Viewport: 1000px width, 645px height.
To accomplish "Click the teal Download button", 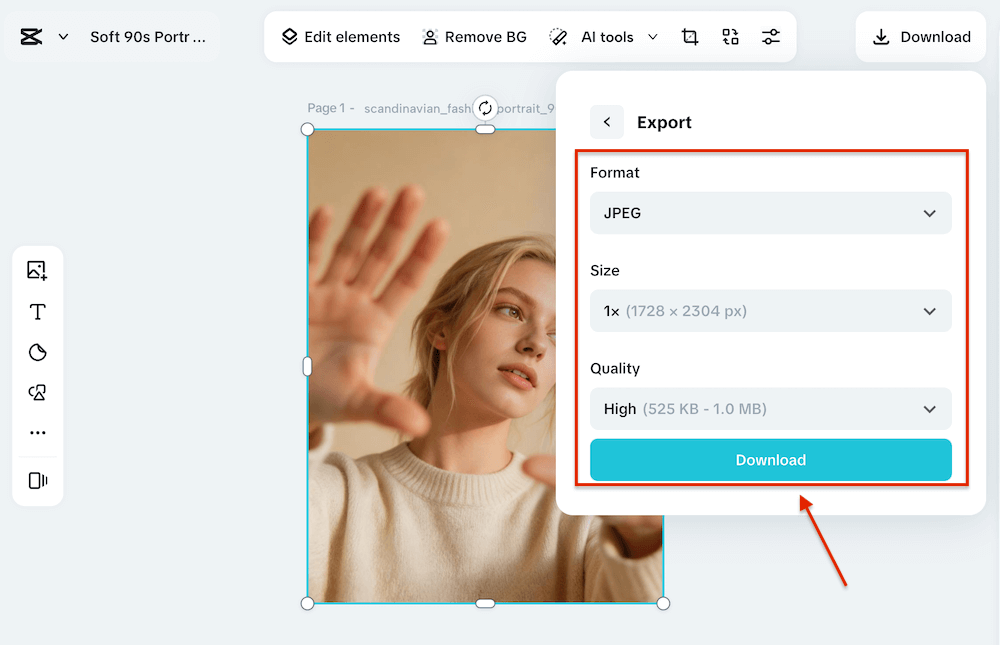I will pyautogui.click(x=770, y=460).
